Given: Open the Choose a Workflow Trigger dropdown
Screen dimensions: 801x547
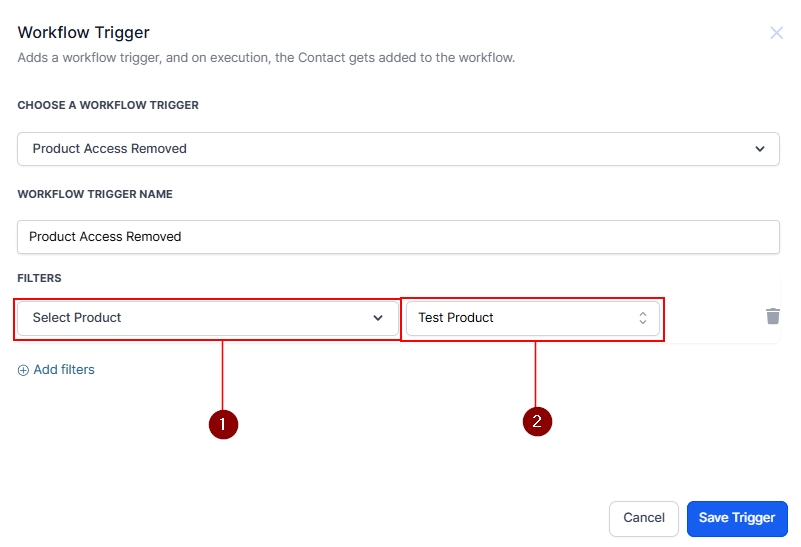Looking at the screenshot, I should click(x=398, y=149).
